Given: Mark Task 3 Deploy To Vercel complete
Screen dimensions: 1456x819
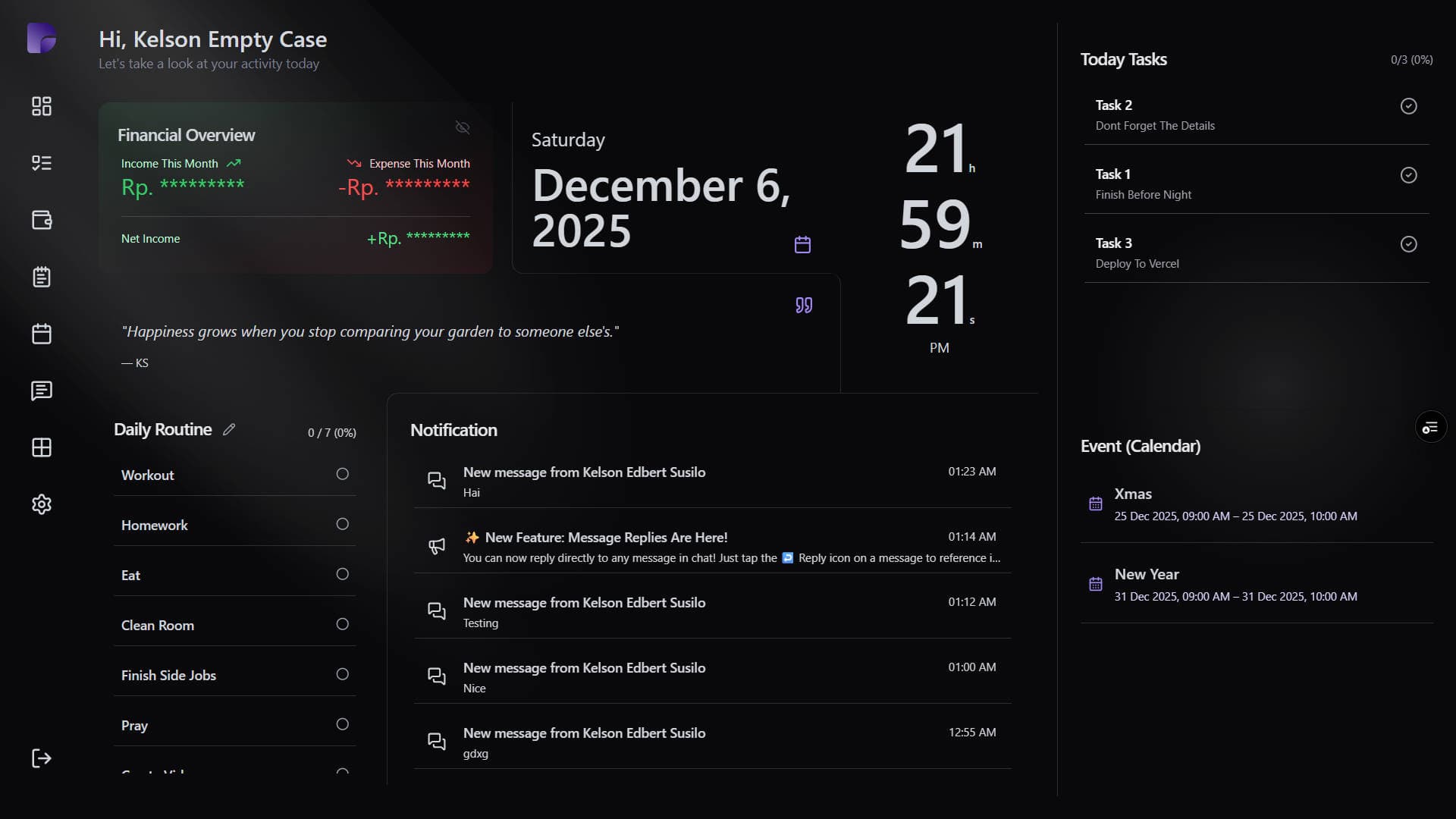Looking at the screenshot, I should click(x=1408, y=244).
